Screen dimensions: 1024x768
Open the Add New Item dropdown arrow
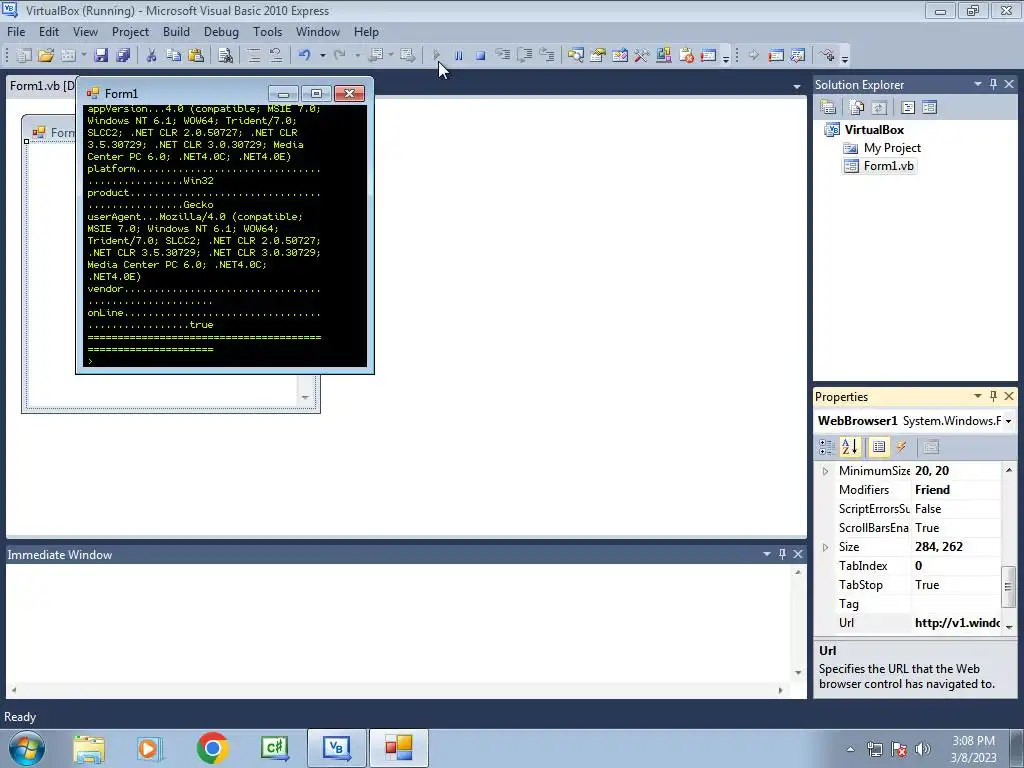(x=84, y=56)
